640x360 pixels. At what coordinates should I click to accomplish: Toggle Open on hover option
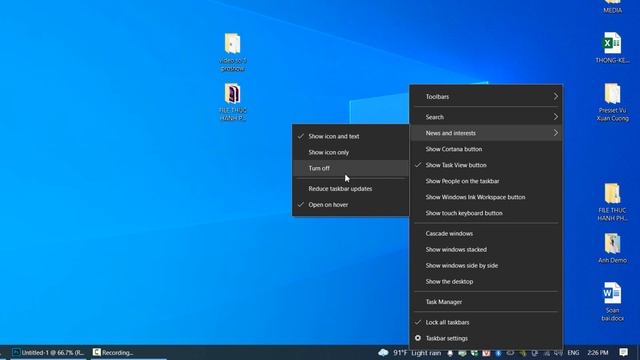(x=351, y=204)
